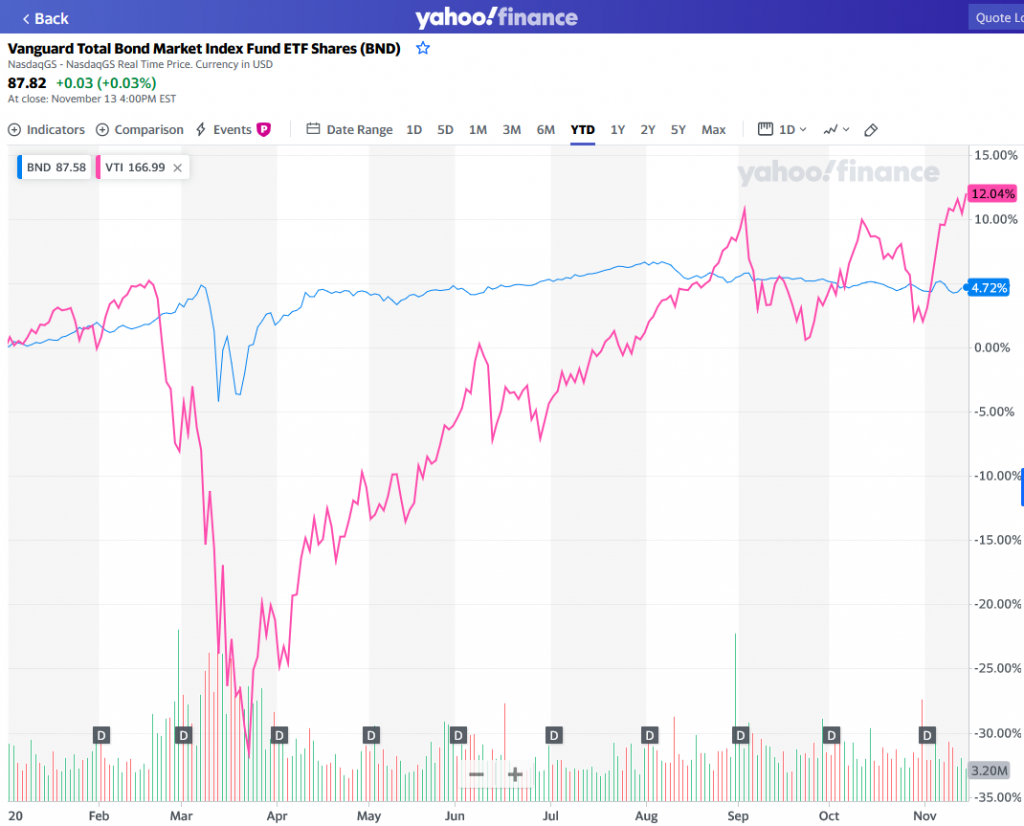Click the blue 4.72% BND label
Viewport: 1024px width, 826px height.
(x=988, y=288)
